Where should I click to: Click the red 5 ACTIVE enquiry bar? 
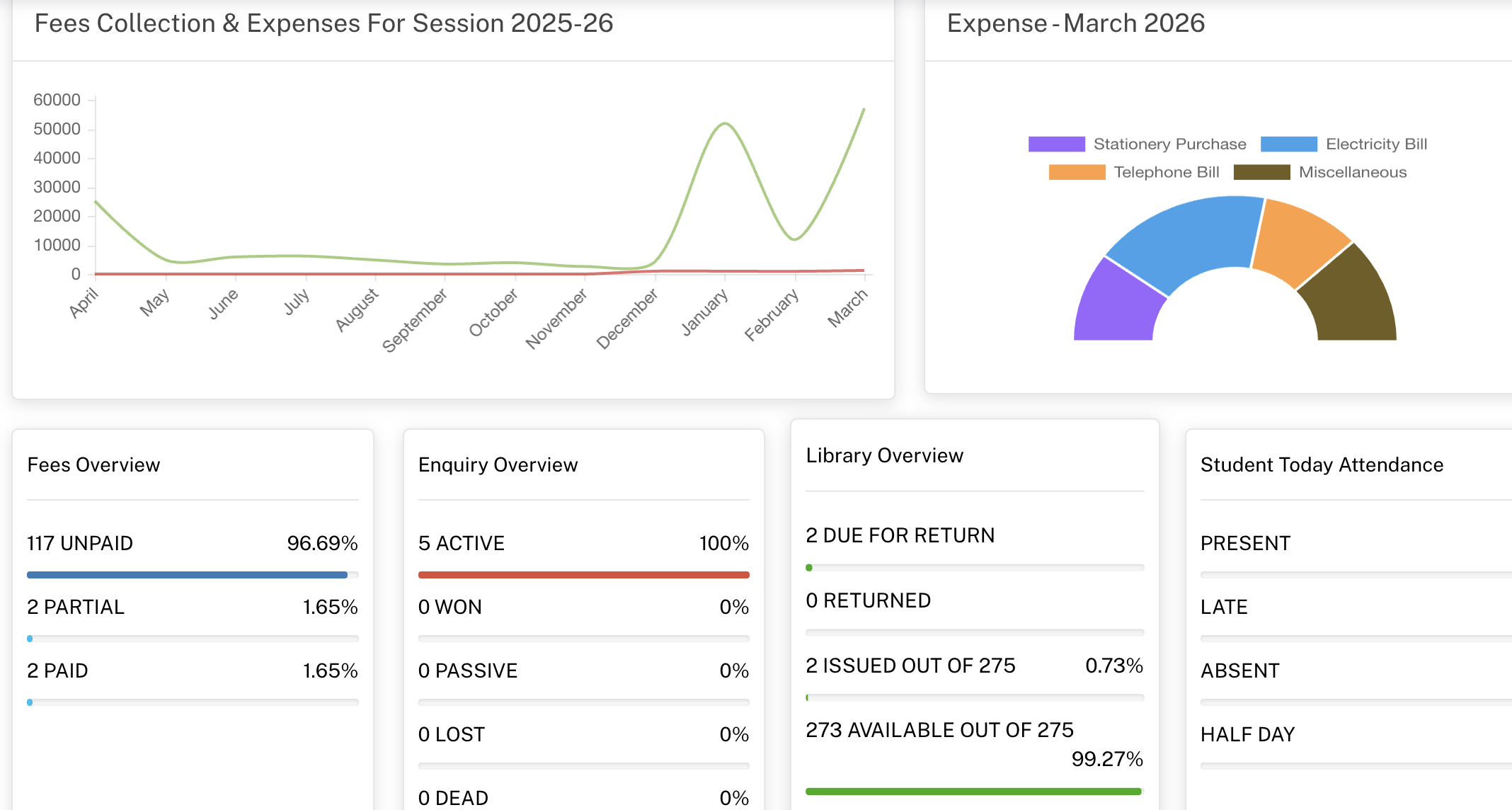tap(583, 575)
